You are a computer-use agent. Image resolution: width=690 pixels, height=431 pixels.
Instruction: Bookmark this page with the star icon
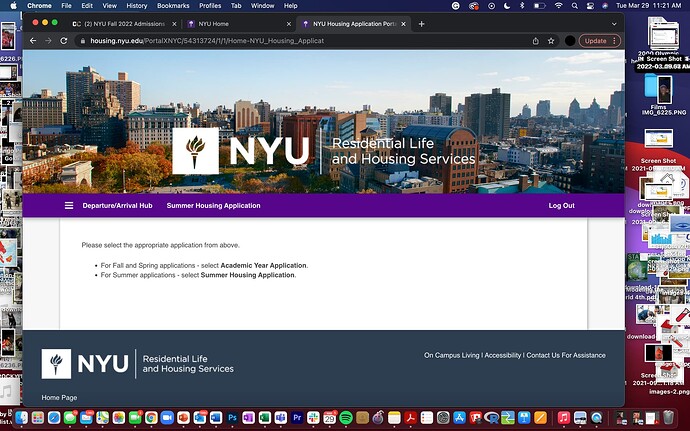551,41
